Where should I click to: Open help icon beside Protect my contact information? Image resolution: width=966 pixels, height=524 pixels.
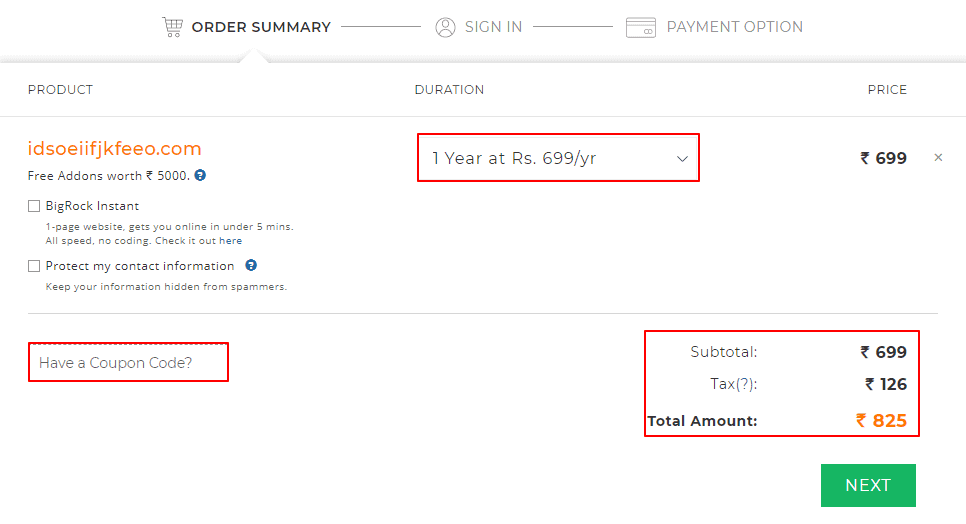point(251,265)
